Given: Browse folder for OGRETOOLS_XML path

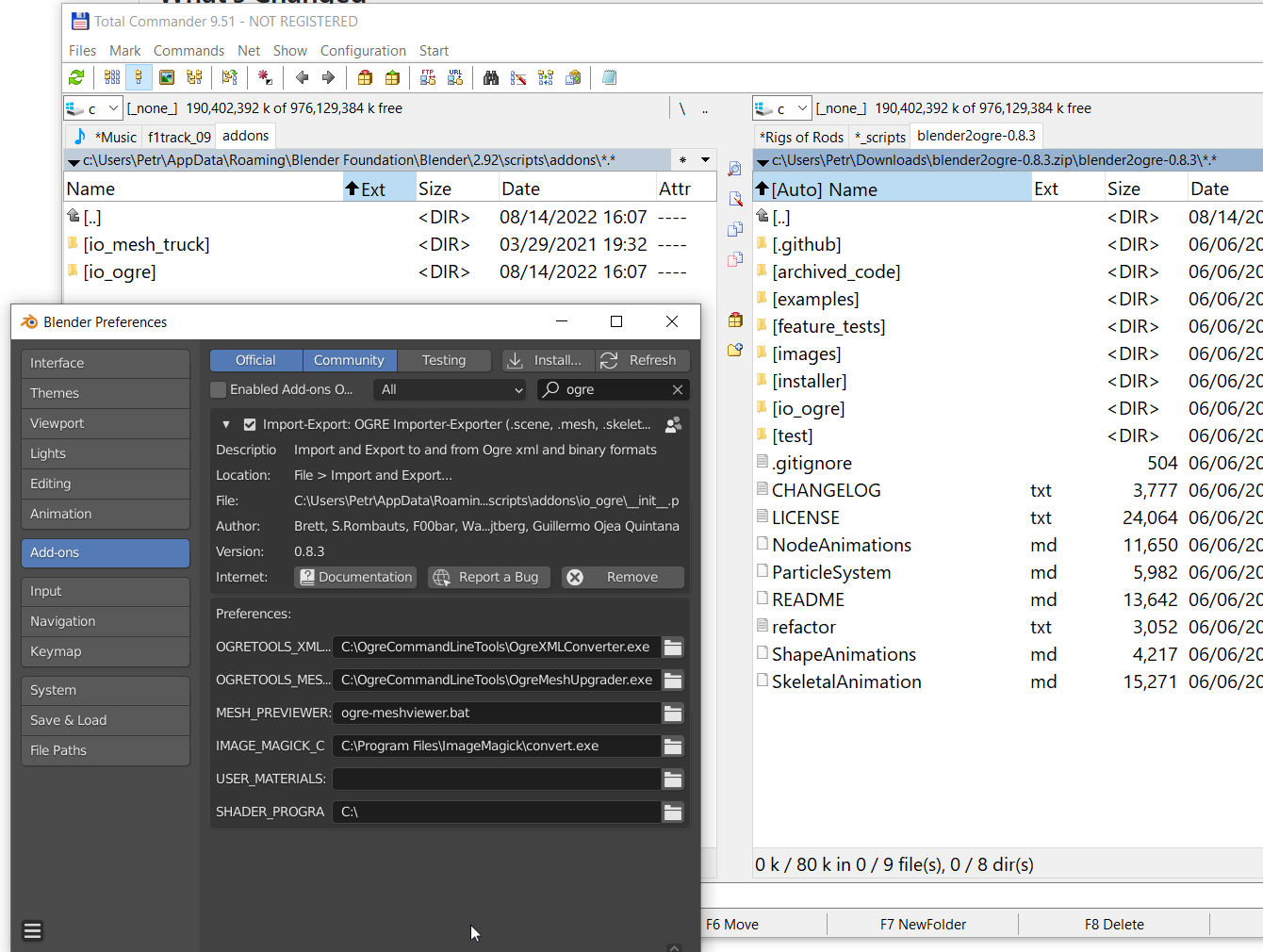Looking at the screenshot, I should pos(673,648).
